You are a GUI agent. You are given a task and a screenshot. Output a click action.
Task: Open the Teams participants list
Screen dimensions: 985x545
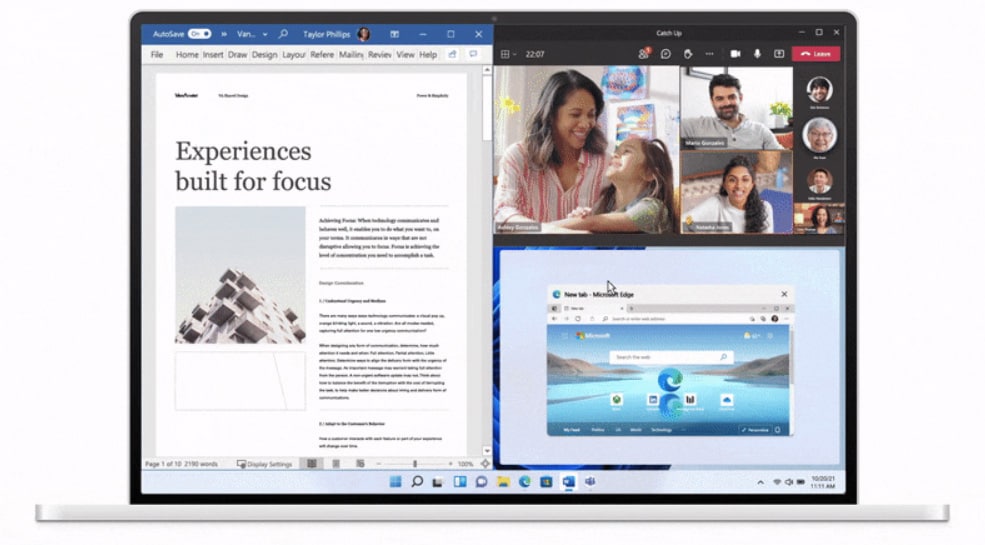644,53
